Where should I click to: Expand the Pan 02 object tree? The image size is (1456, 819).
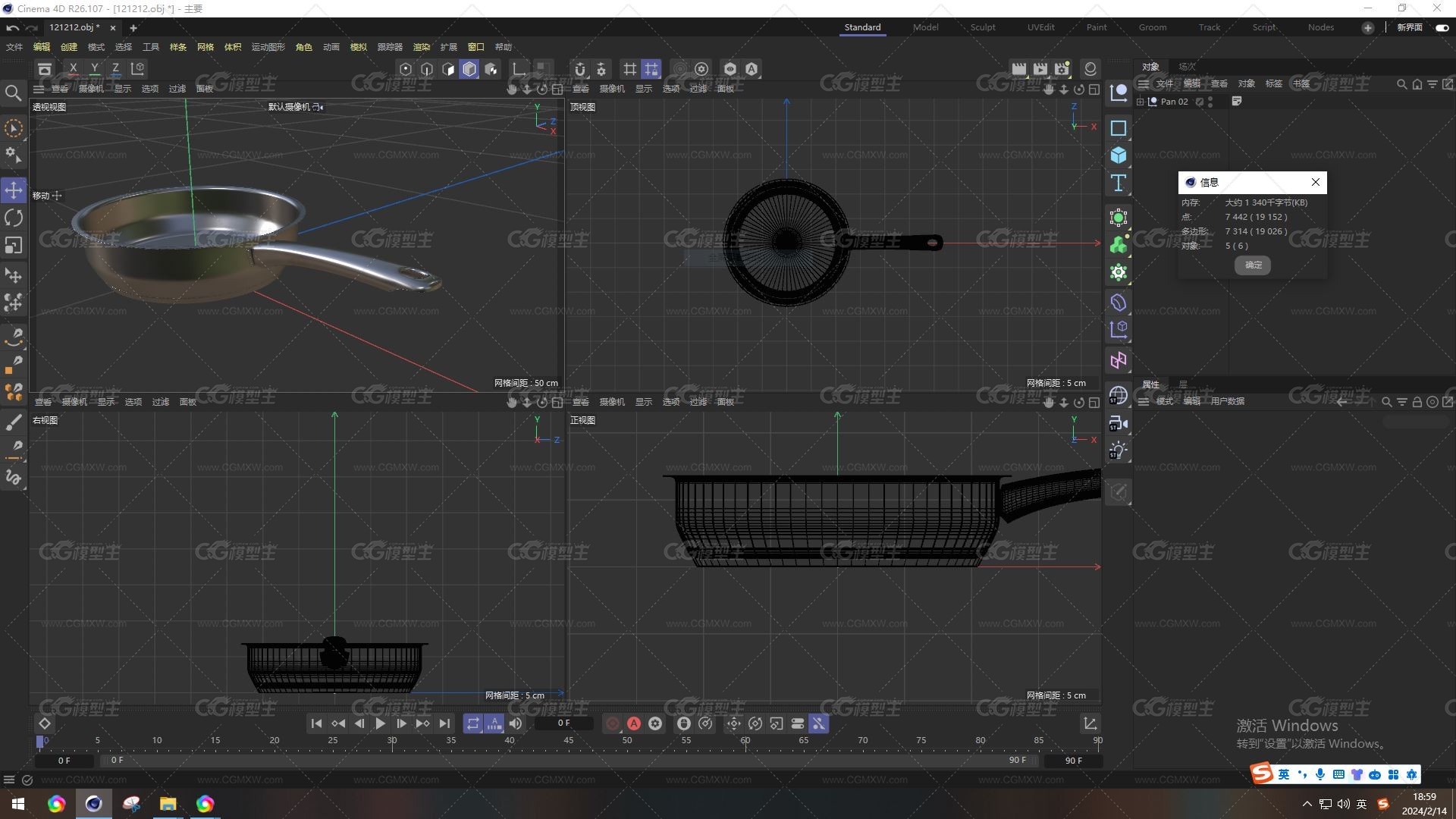coord(1141,102)
